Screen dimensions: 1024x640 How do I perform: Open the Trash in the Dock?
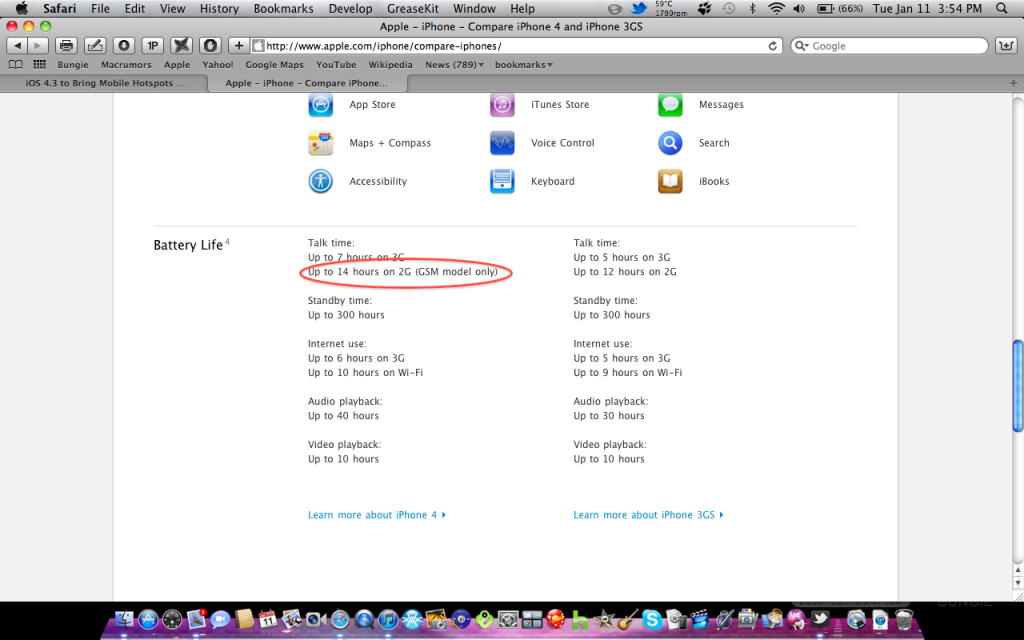click(x=904, y=619)
